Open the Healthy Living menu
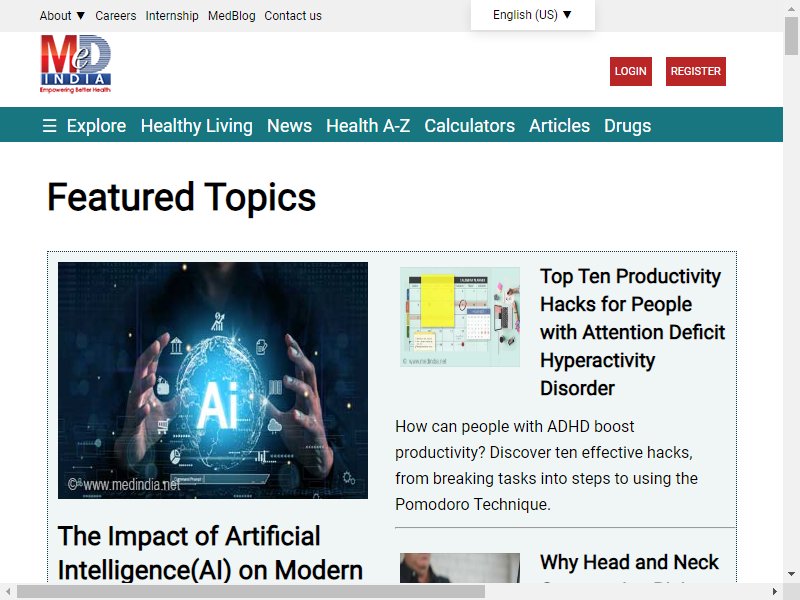This screenshot has width=800, height=600. (x=196, y=126)
